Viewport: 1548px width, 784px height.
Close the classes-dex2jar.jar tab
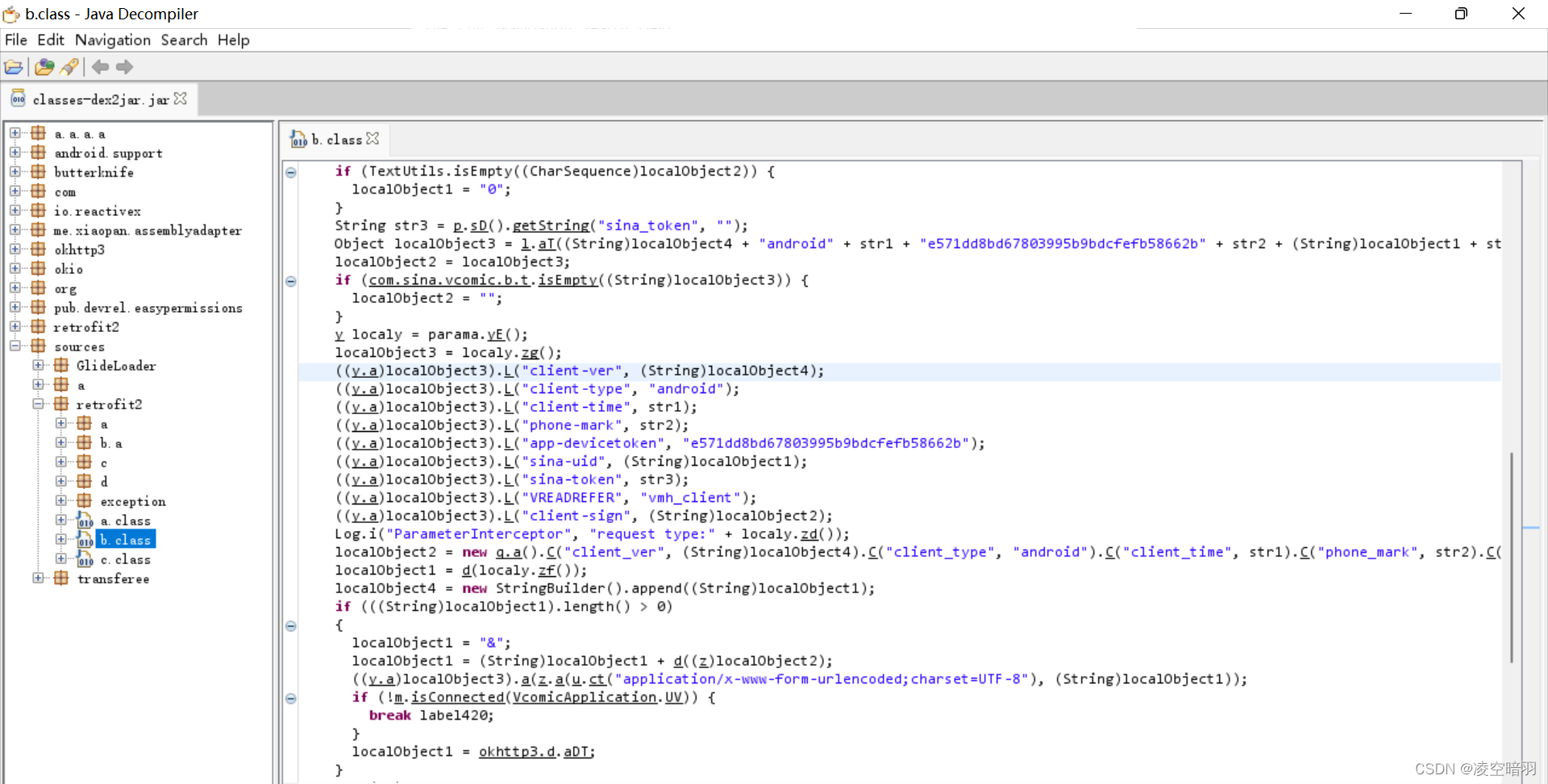coord(181,98)
